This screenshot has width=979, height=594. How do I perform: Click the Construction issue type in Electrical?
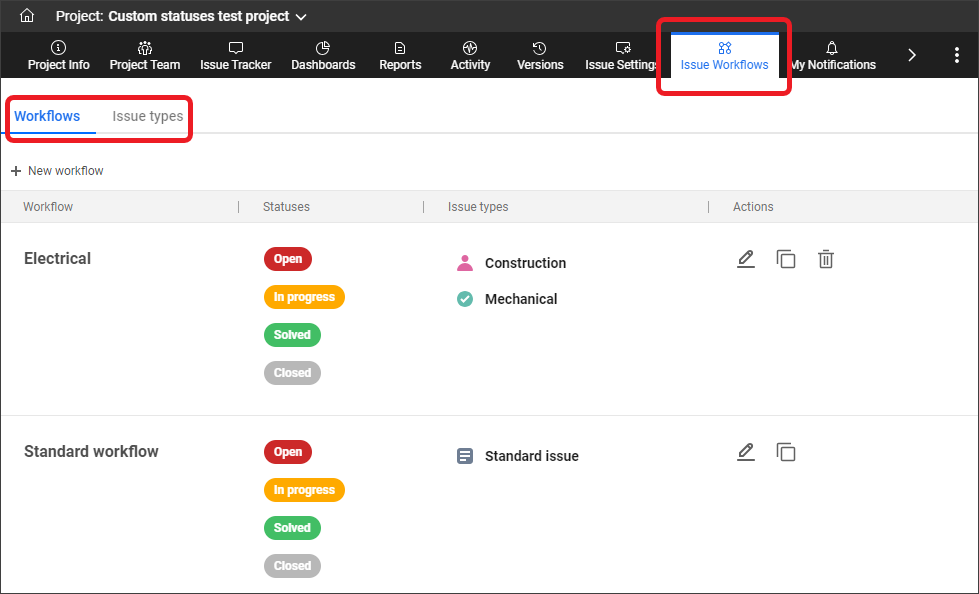click(524, 263)
